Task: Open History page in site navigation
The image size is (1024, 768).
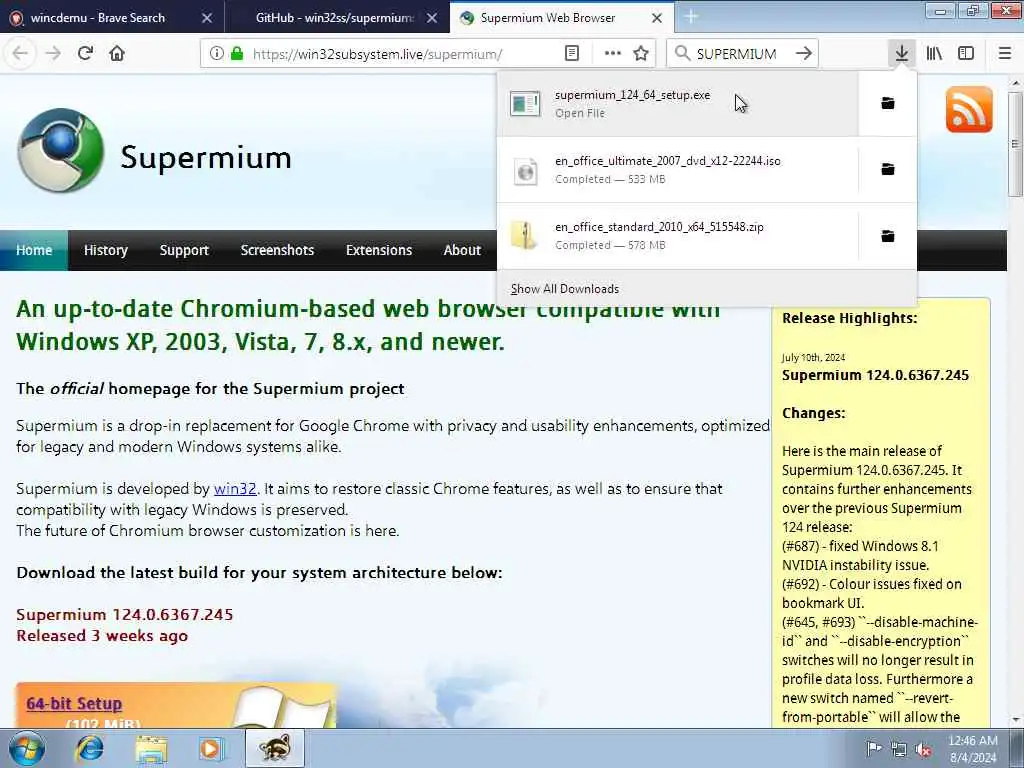Action: tap(106, 250)
